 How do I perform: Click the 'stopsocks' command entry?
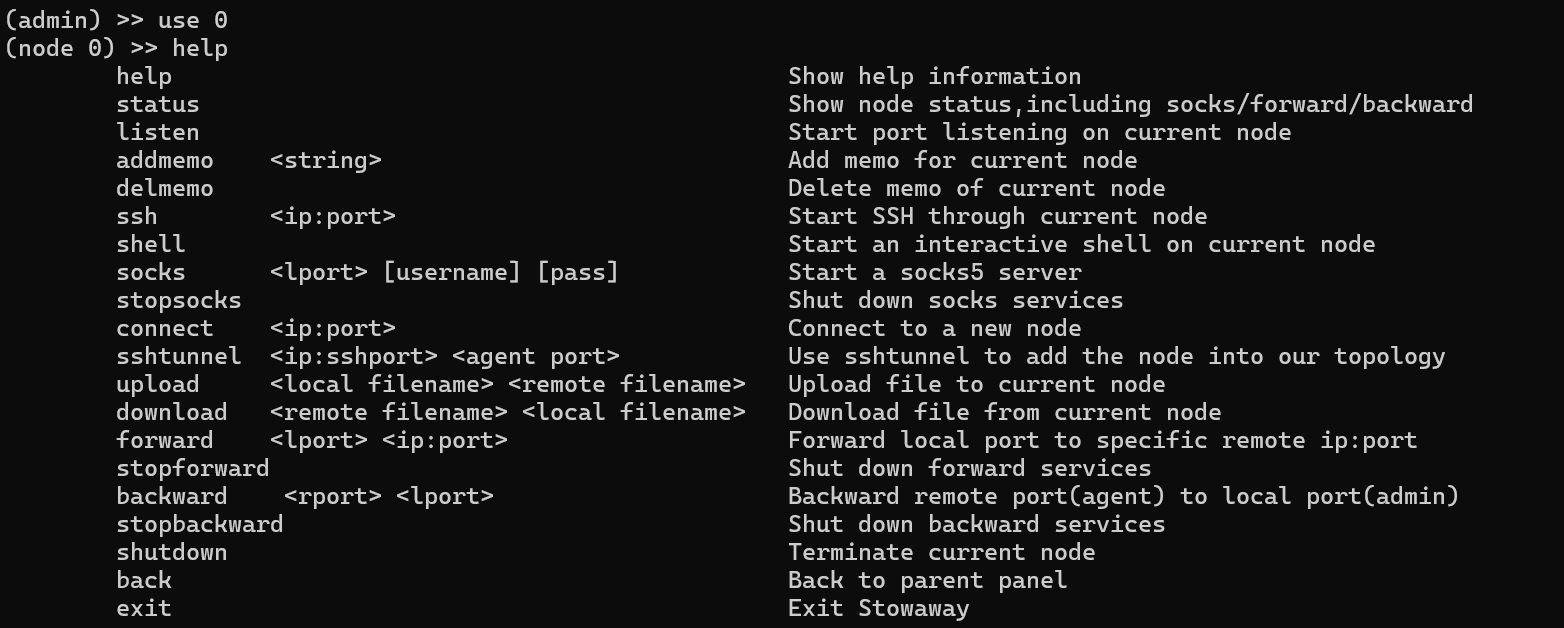click(179, 300)
